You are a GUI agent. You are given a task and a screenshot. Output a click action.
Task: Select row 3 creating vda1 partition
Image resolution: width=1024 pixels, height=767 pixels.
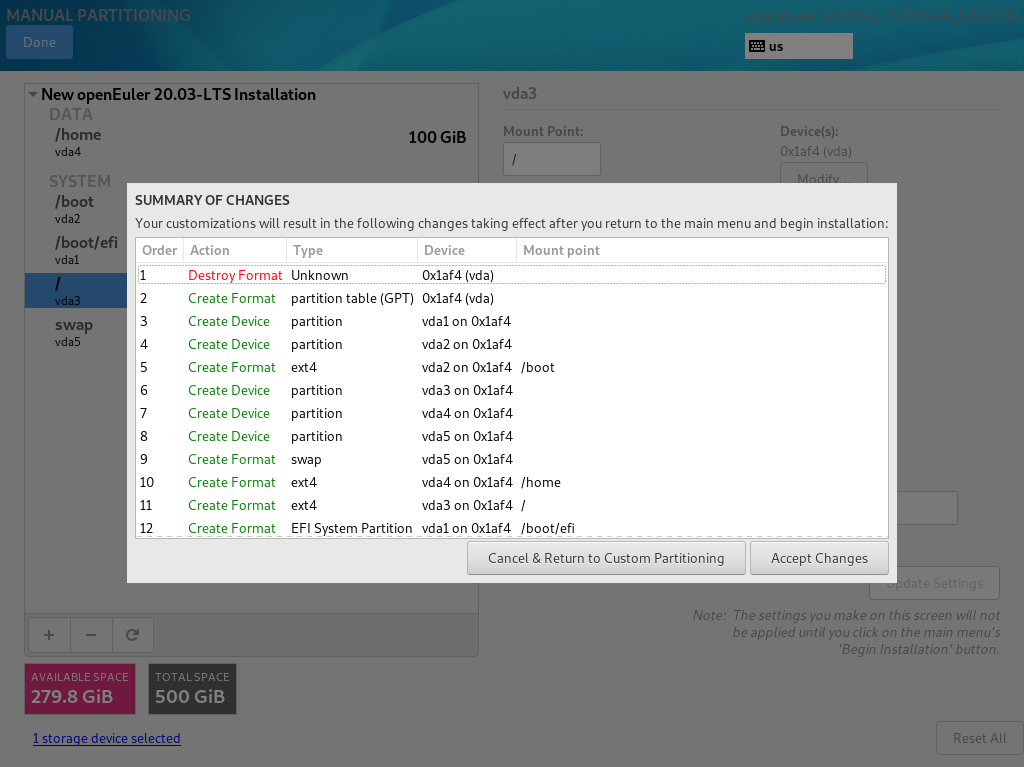pyautogui.click(x=512, y=321)
